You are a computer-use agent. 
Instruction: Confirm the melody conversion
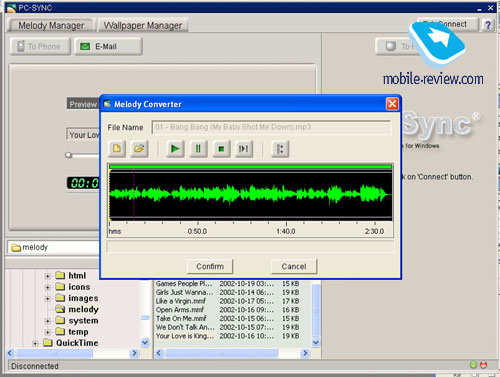[210, 266]
